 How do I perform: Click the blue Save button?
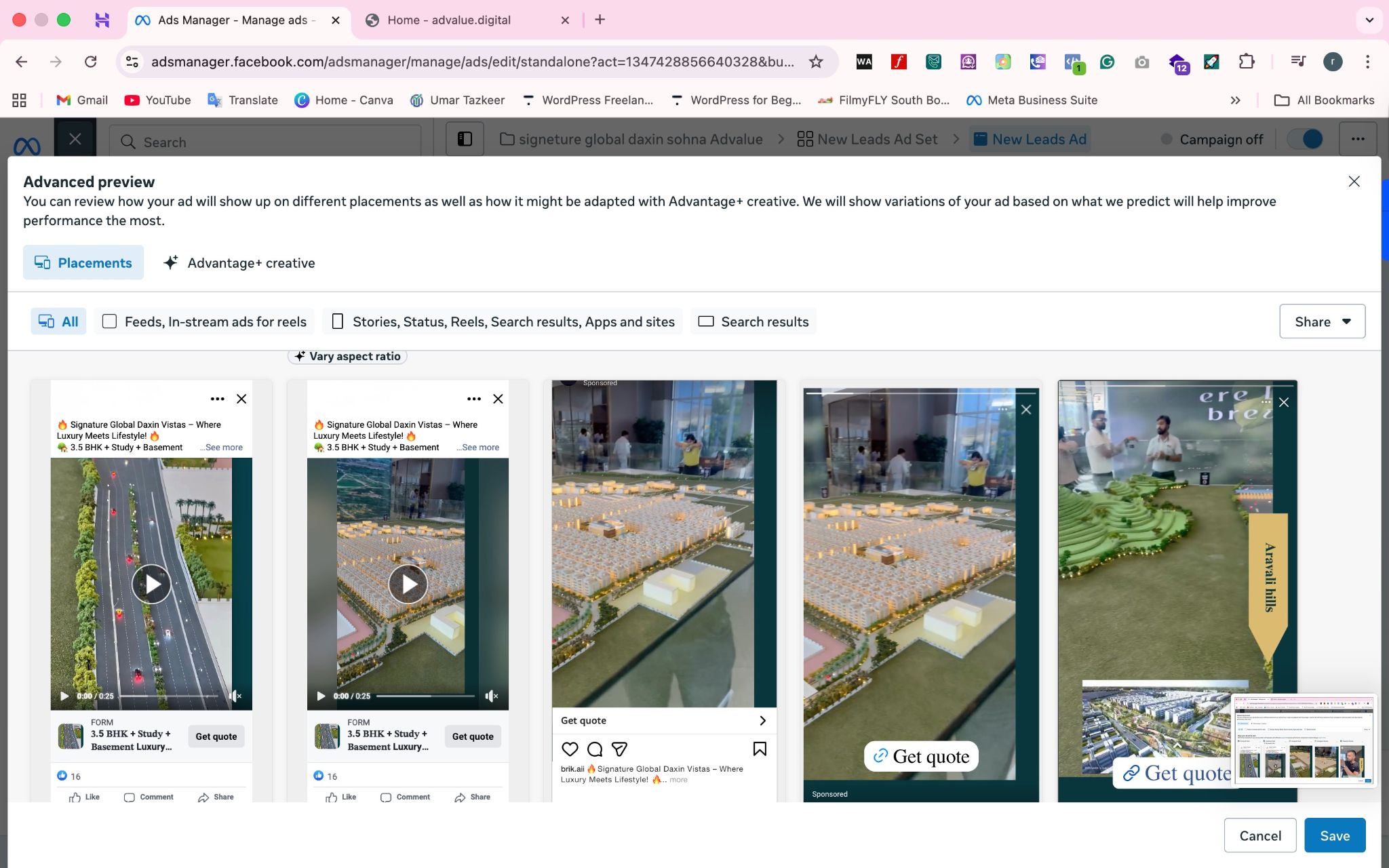[x=1334, y=835]
